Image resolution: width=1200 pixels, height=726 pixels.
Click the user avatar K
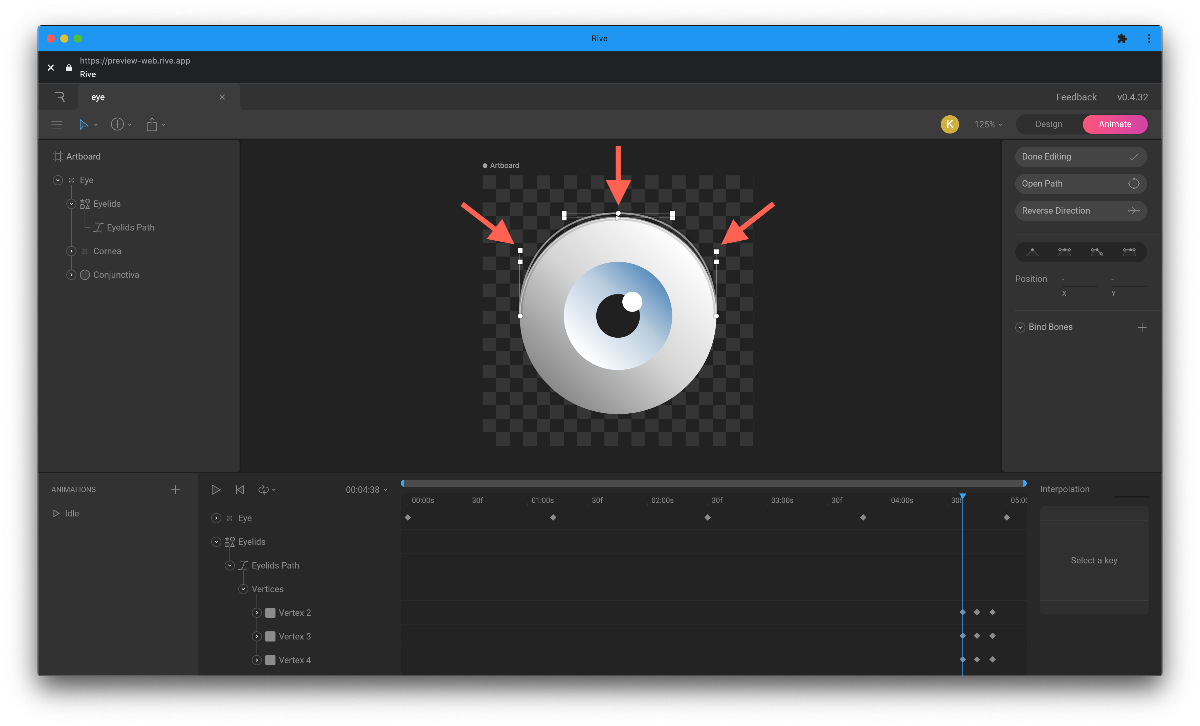pos(950,124)
